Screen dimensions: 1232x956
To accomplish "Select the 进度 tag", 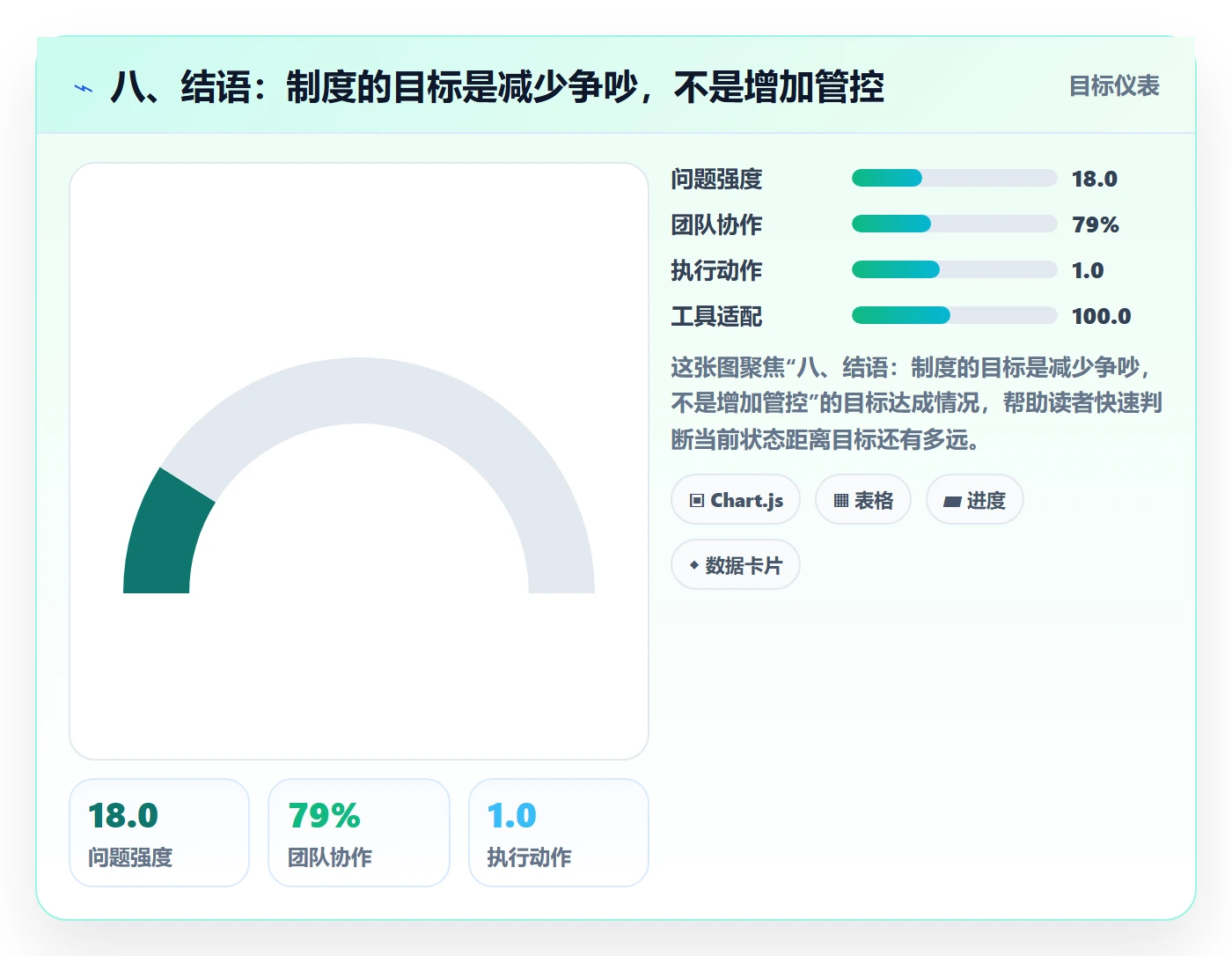I will [x=975, y=500].
